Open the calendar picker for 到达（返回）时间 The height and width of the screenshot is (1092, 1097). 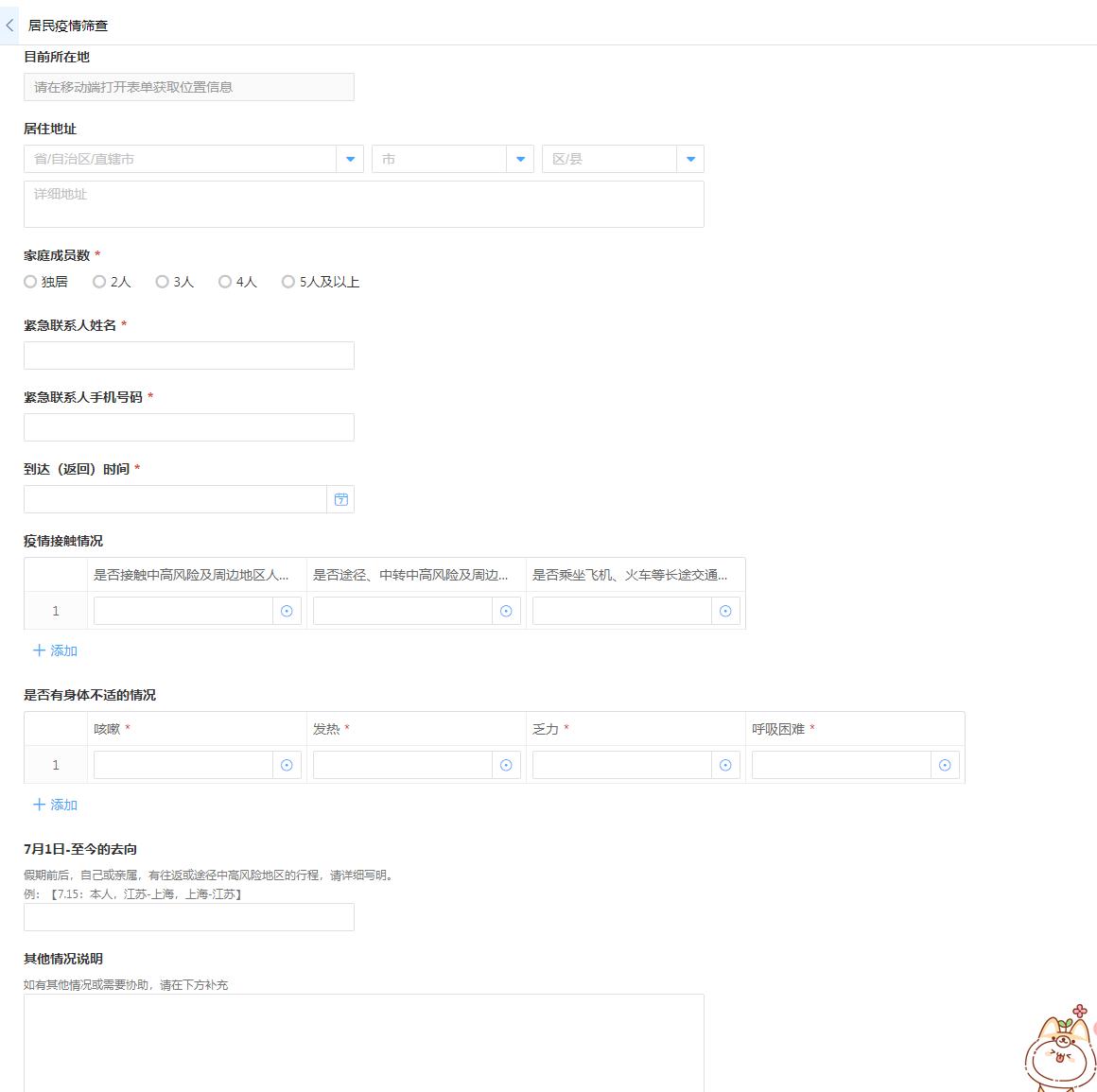340,498
